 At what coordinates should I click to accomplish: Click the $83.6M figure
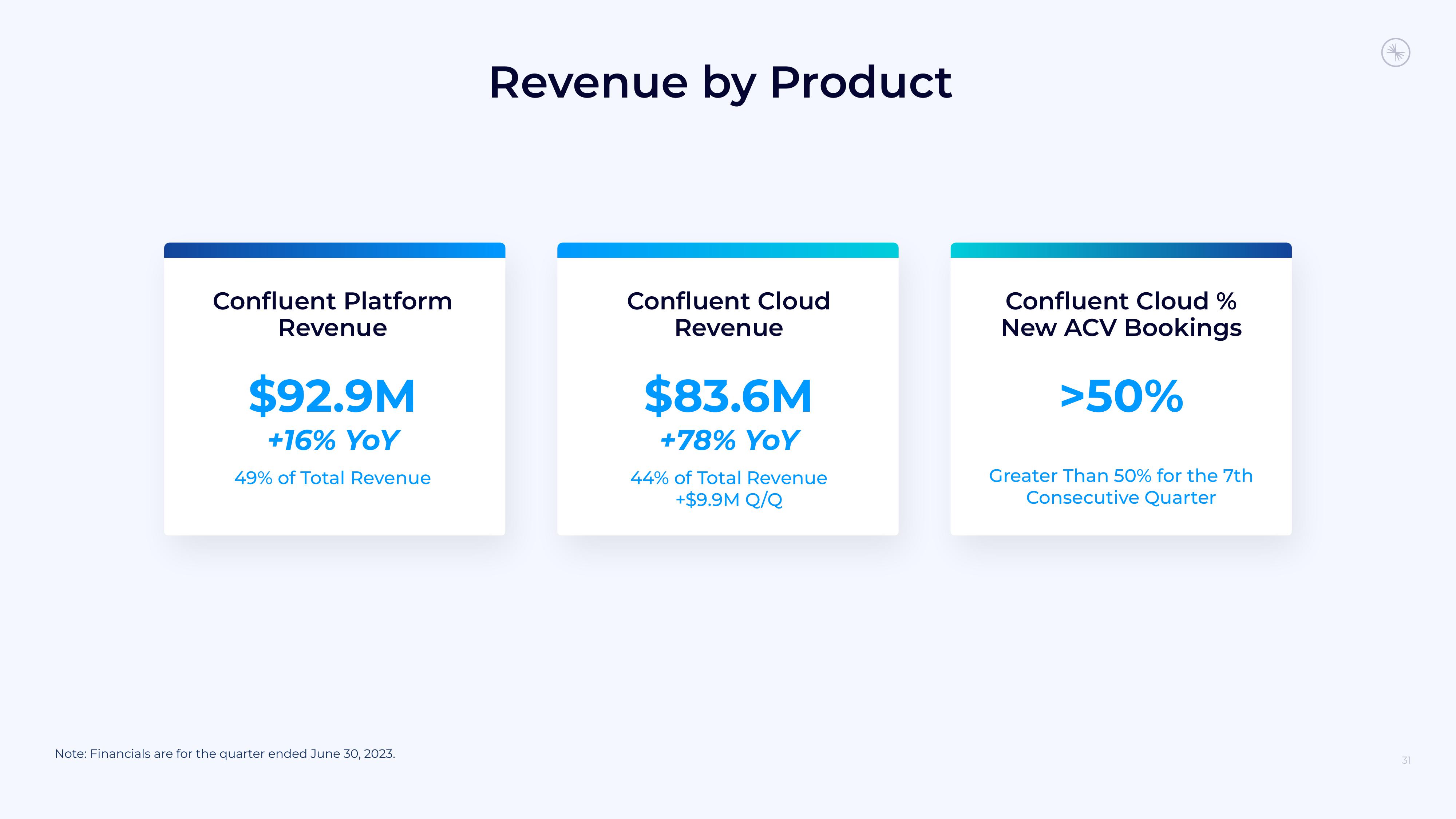(728, 396)
